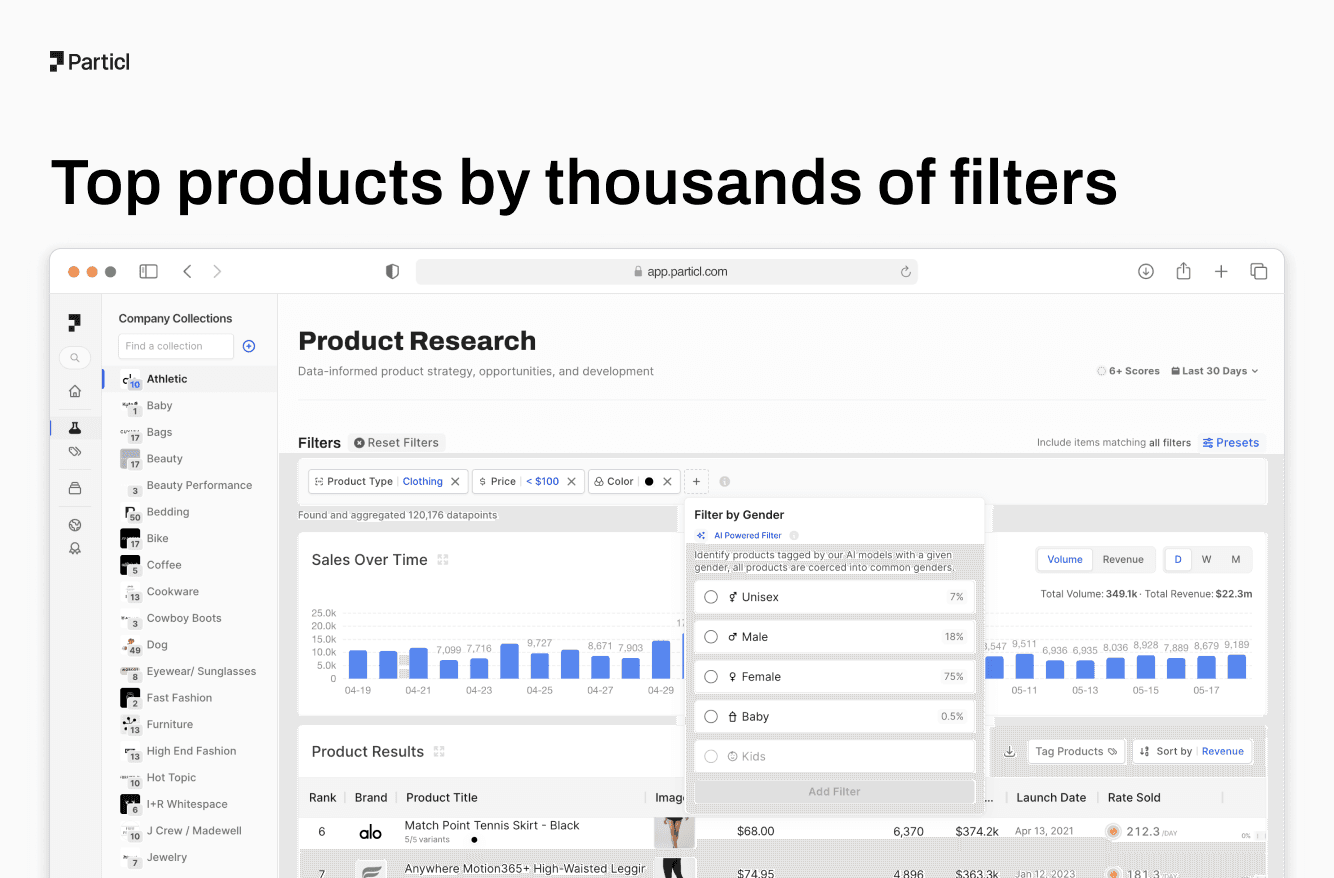Click the plus icon to add filter
Image resolution: width=1334 pixels, height=878 pixels.
697,481
